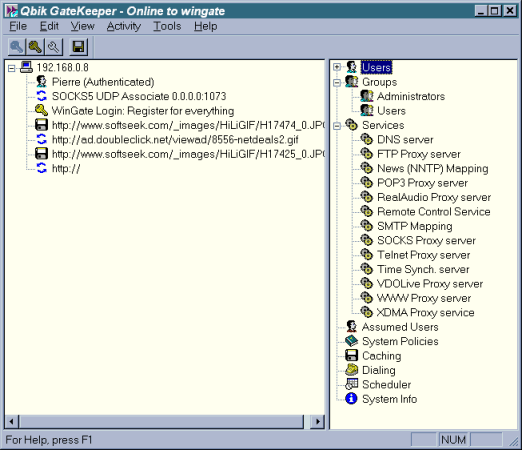Click the left arrow of the horizontal scrollbar
Viewport: 522px width, 450px height.
pos(11,422)
